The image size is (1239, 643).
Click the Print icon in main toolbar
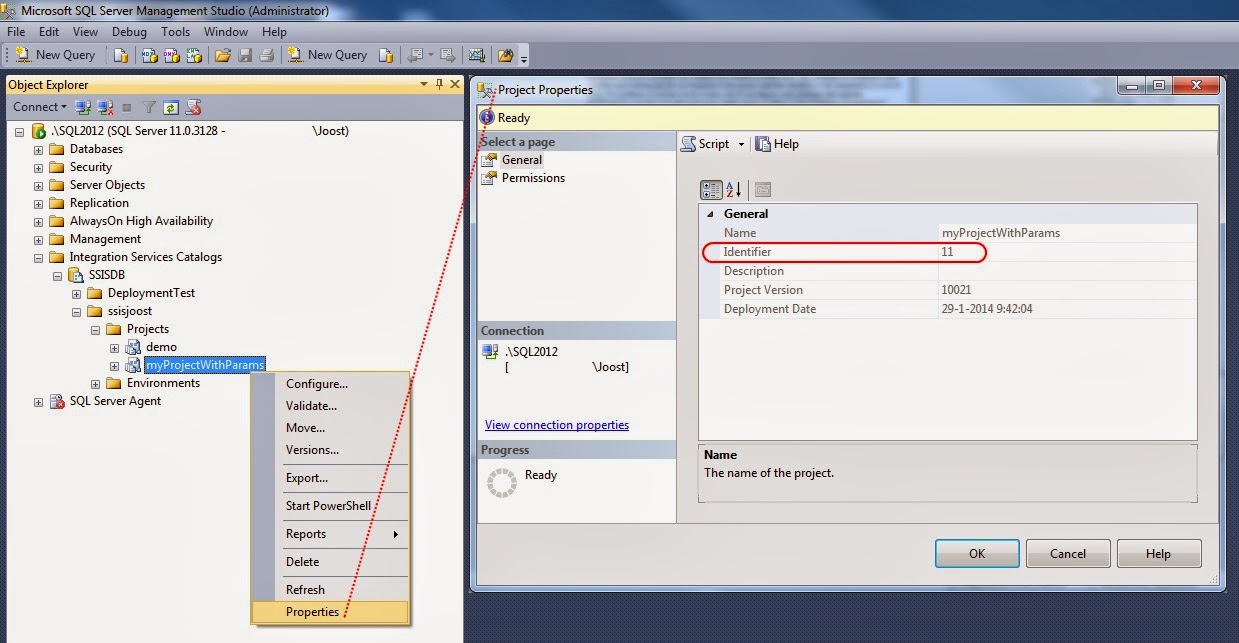pos(265,55)
